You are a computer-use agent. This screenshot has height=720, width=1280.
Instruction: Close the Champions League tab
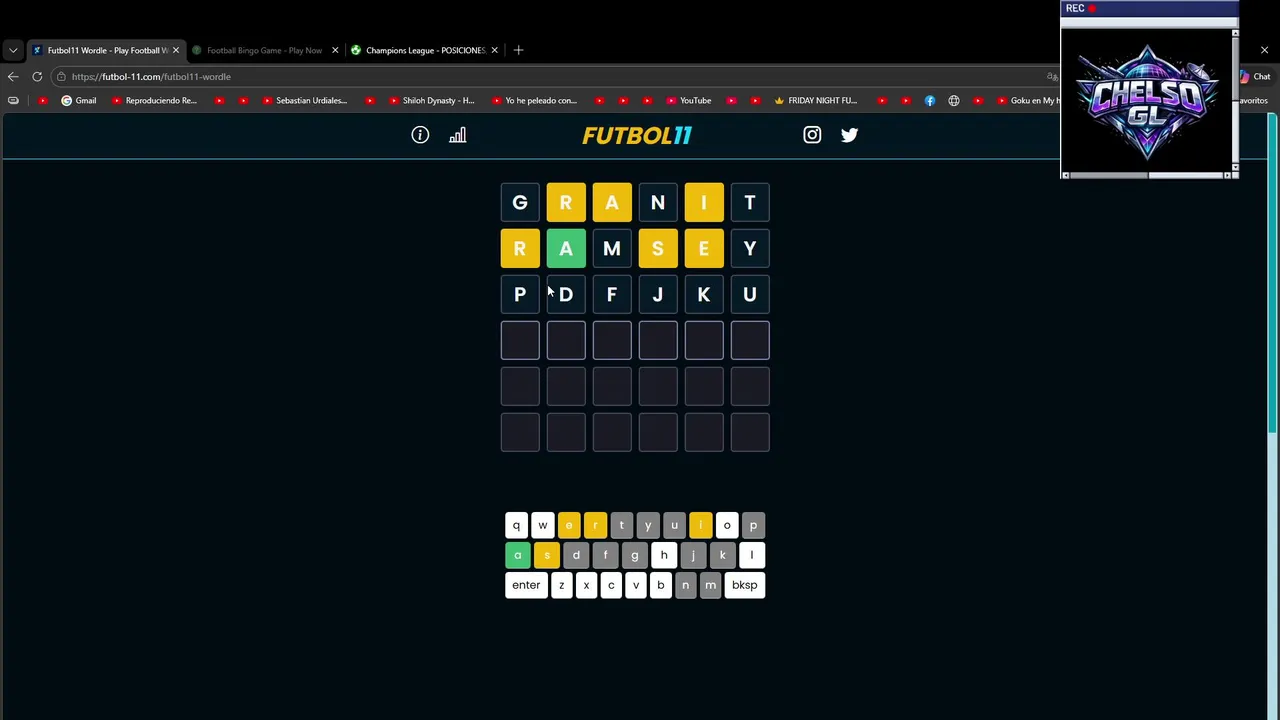tap(495, 50)
